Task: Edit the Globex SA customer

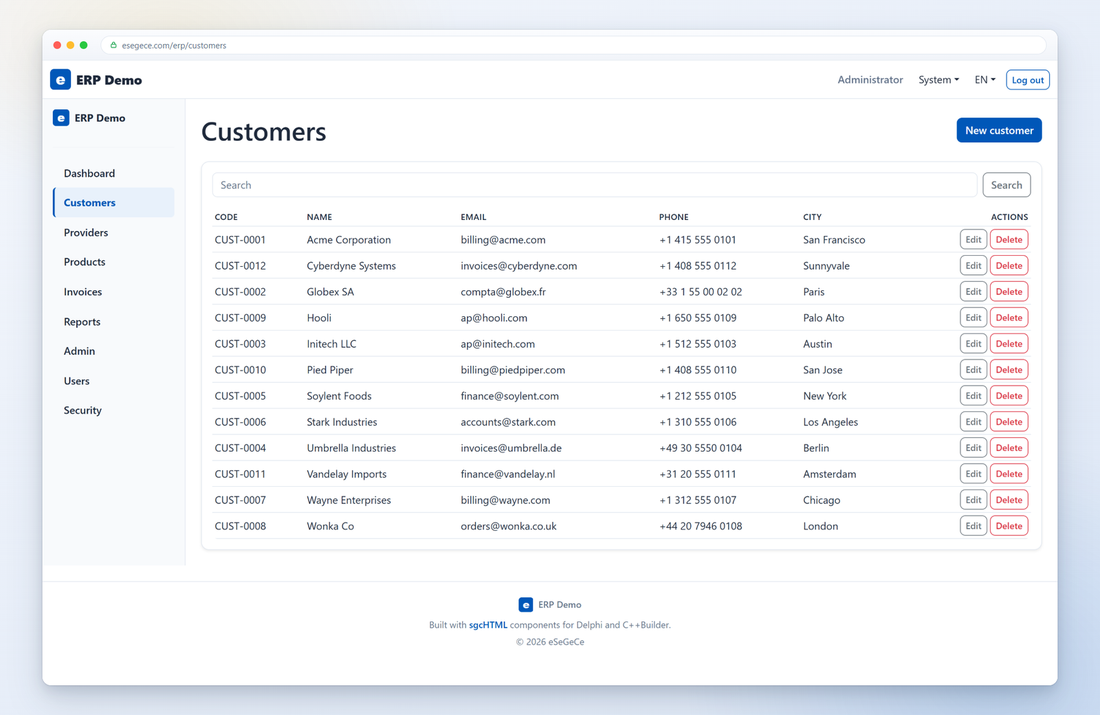Action: coord(973,291)
